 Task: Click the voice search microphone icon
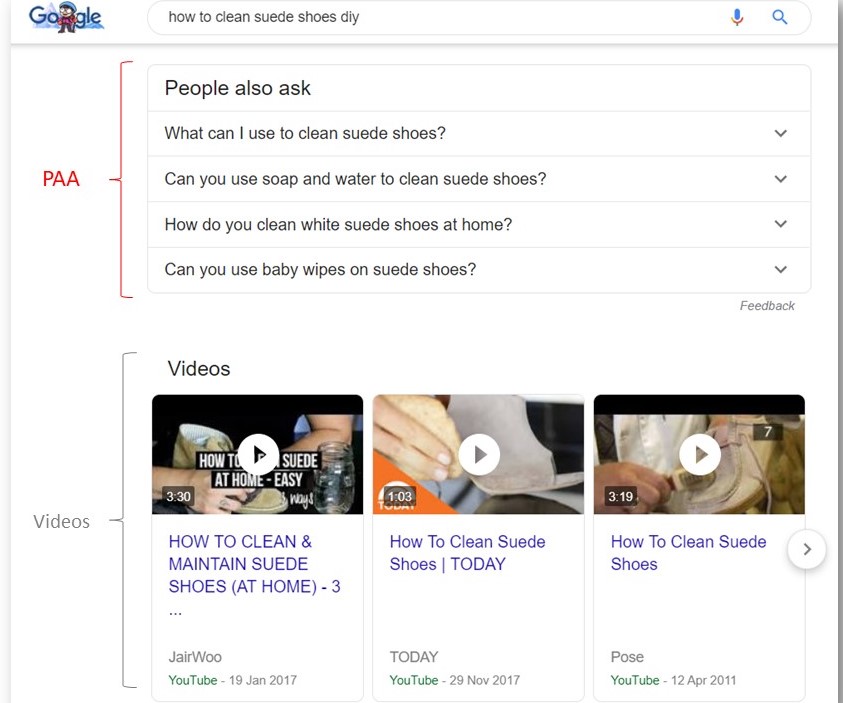[x=737, y=17]
